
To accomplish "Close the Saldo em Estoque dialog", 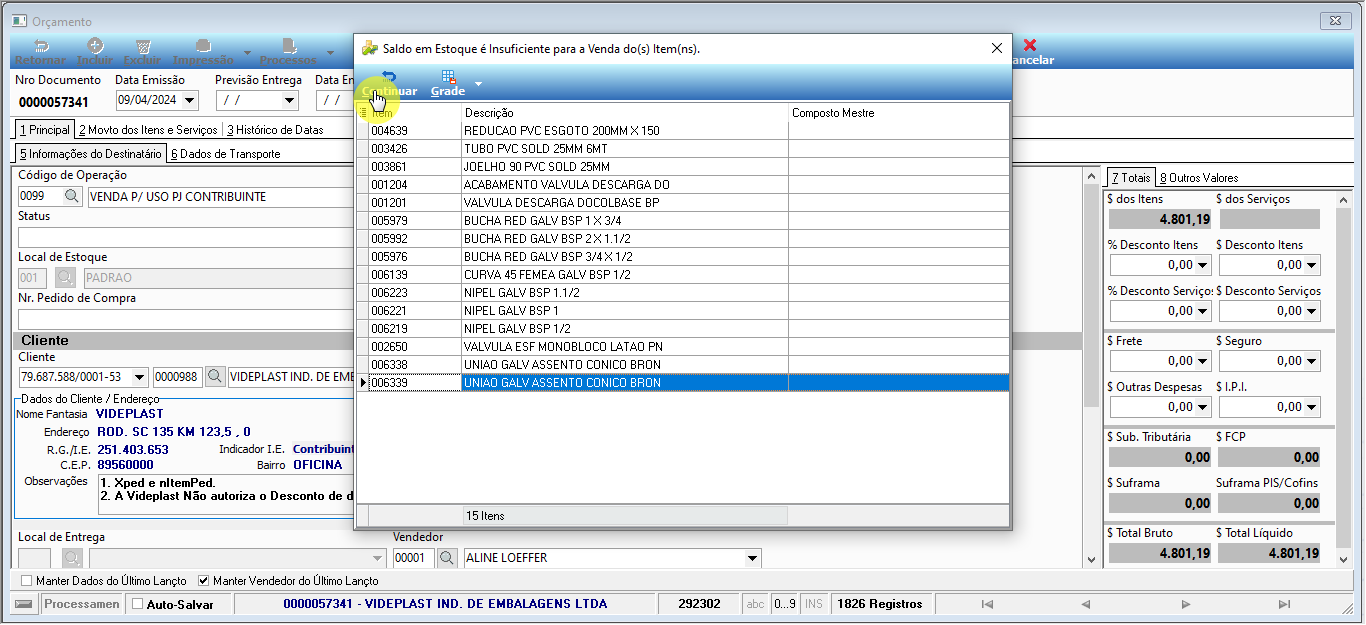I will [996, 48].
